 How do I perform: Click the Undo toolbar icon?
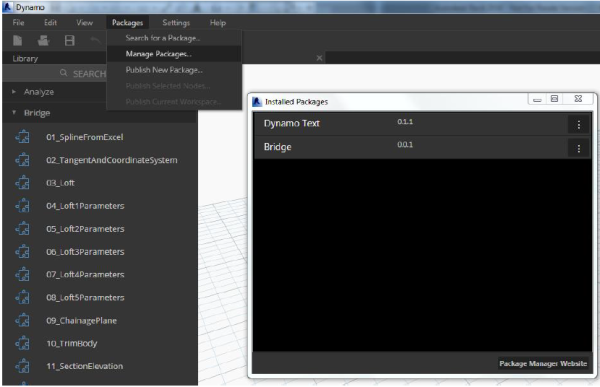pyautogui.click(x=95, y=40)
